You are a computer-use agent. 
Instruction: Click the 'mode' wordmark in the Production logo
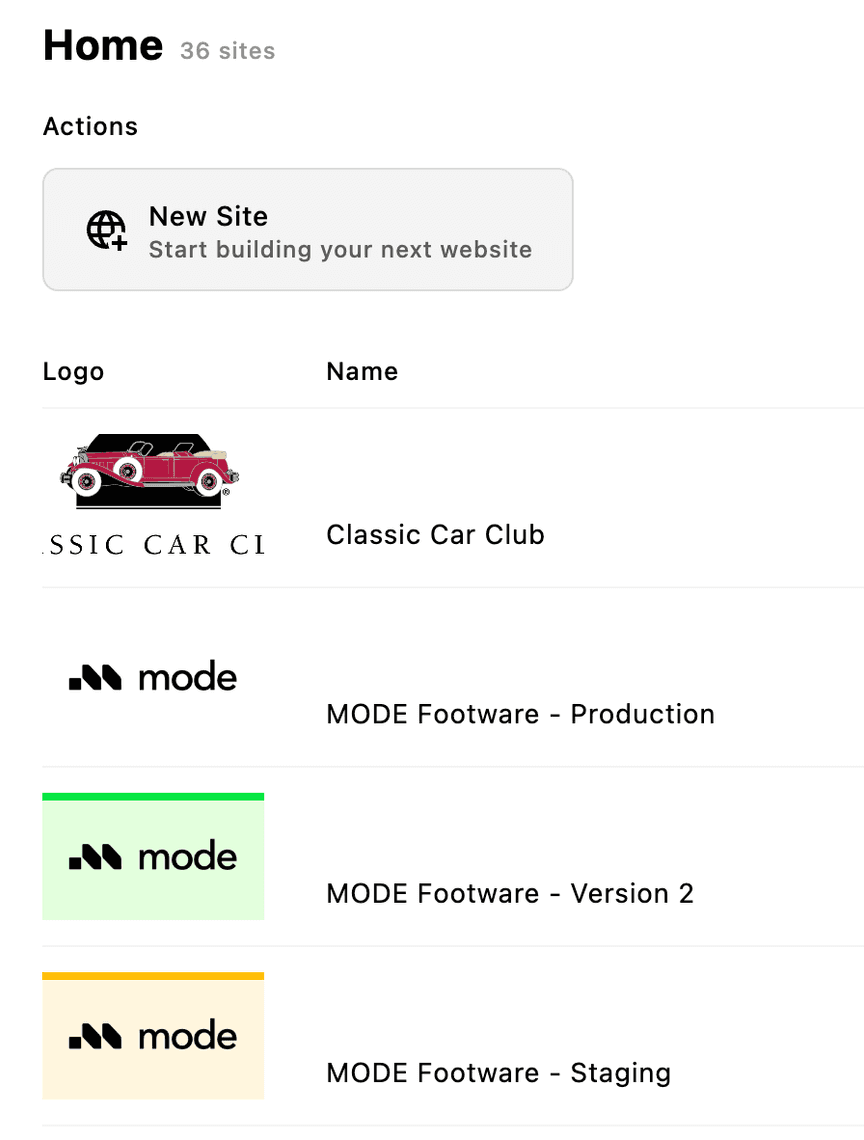pyautogui.click(x=188, y=678)
